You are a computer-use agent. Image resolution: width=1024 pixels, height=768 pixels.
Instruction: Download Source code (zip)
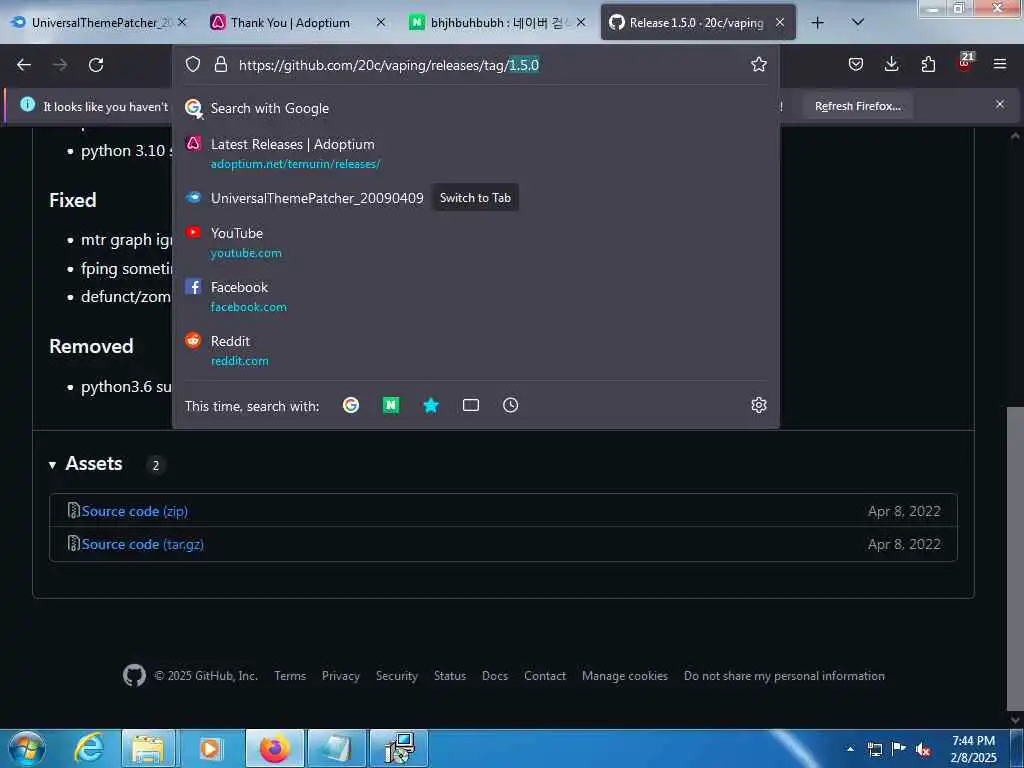click(135, 511)
